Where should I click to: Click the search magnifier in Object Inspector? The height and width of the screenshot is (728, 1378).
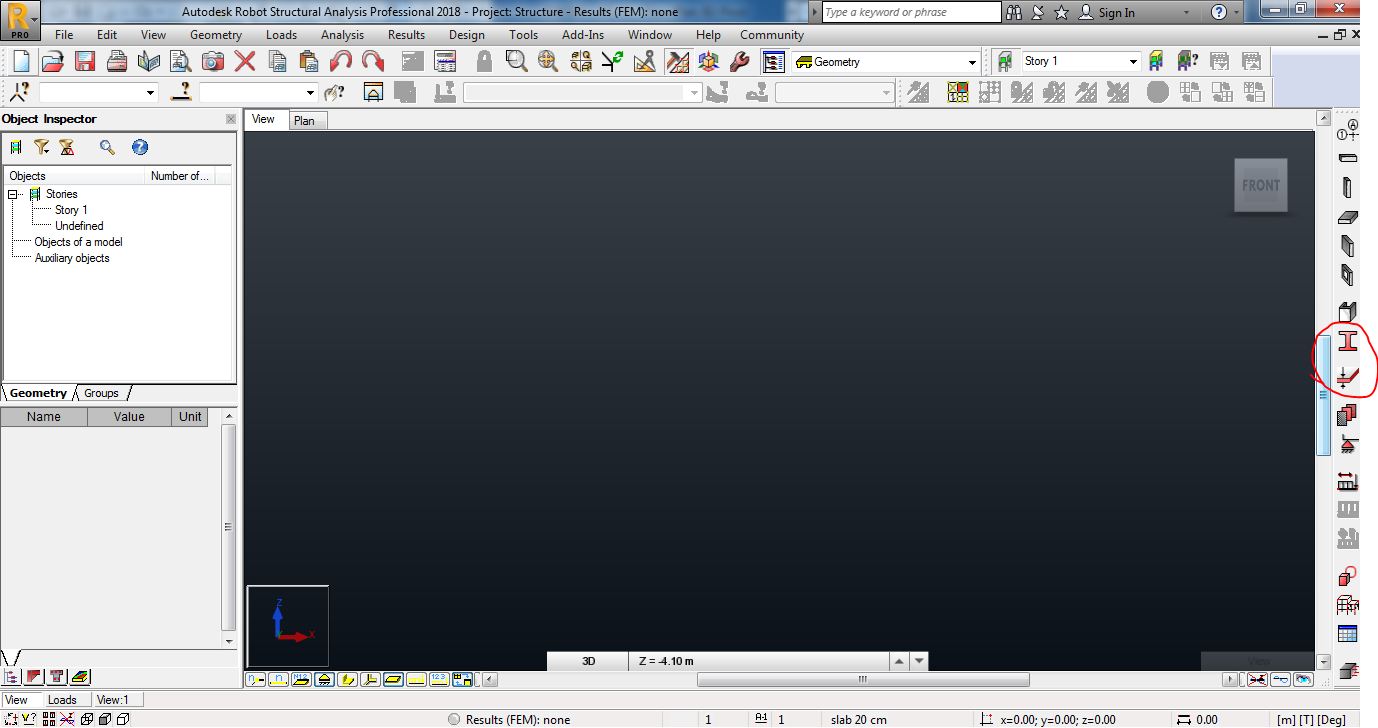(x=107, y=147)
